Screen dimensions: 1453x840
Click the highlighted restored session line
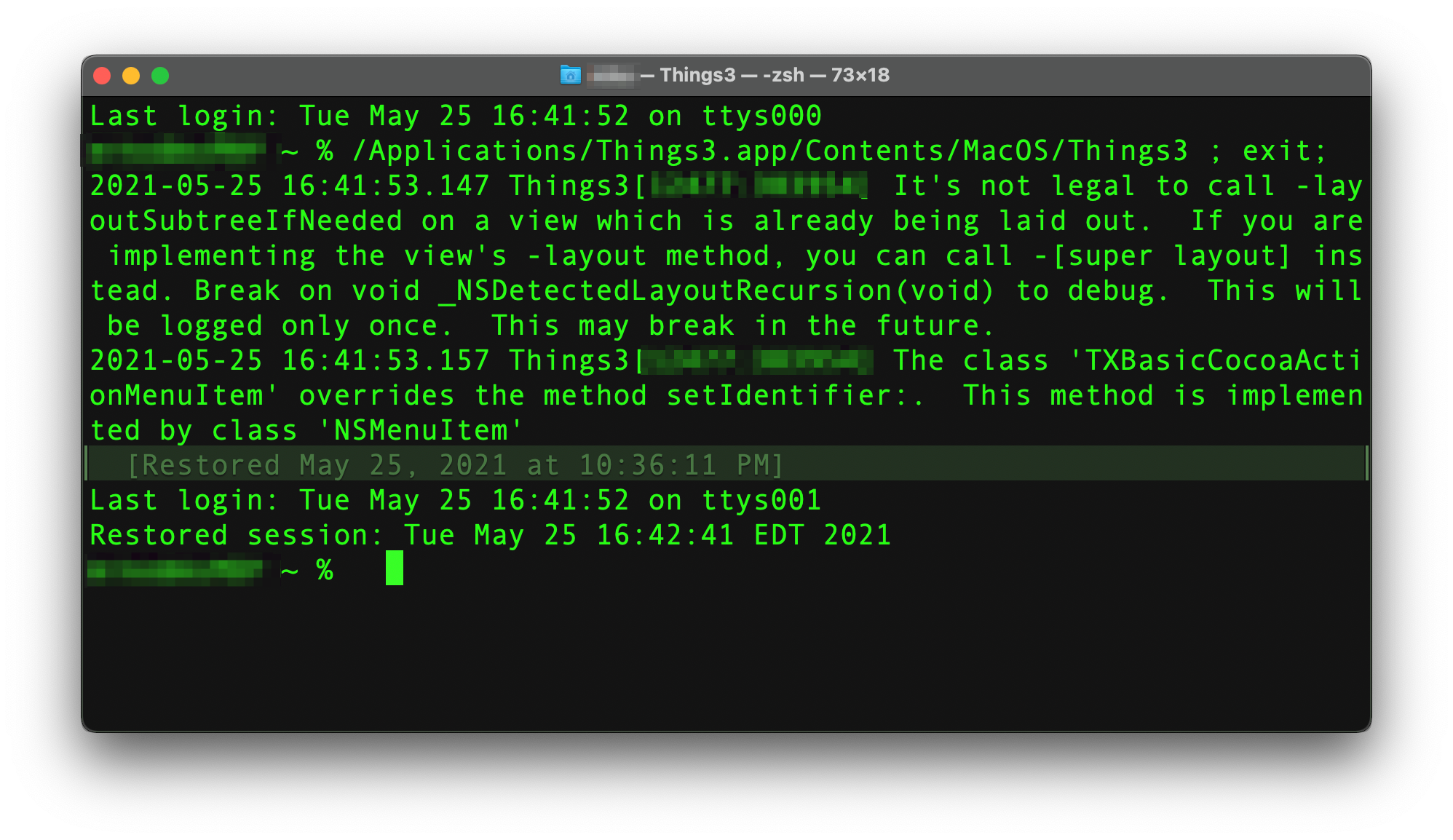point(727,462)
